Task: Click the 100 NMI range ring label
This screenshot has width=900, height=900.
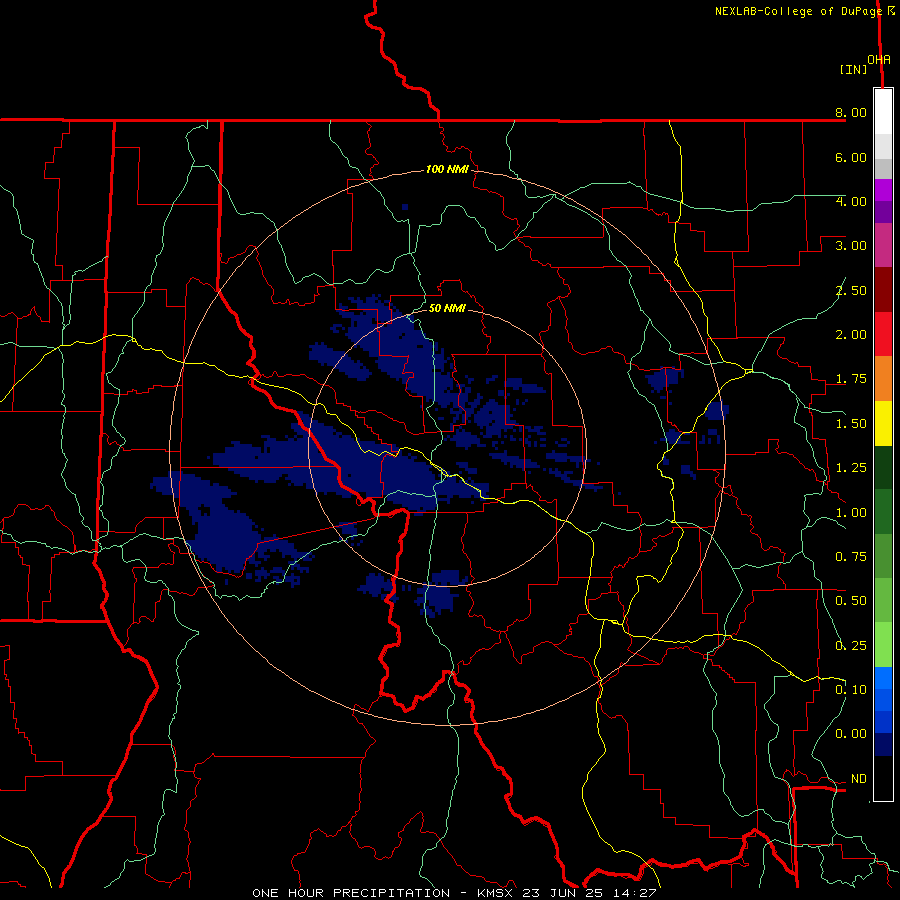Action: tap(447, 169)
